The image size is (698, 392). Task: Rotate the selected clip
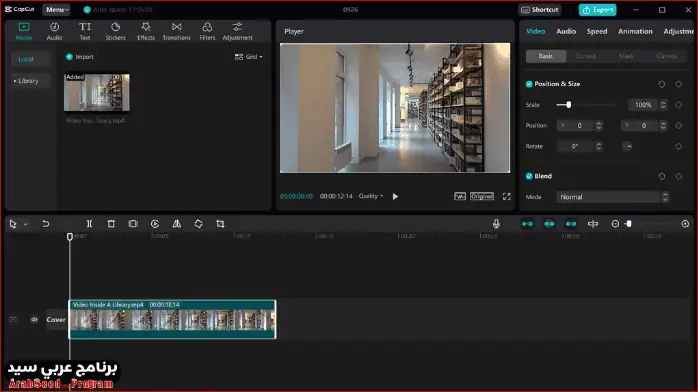tap(199, 224)
